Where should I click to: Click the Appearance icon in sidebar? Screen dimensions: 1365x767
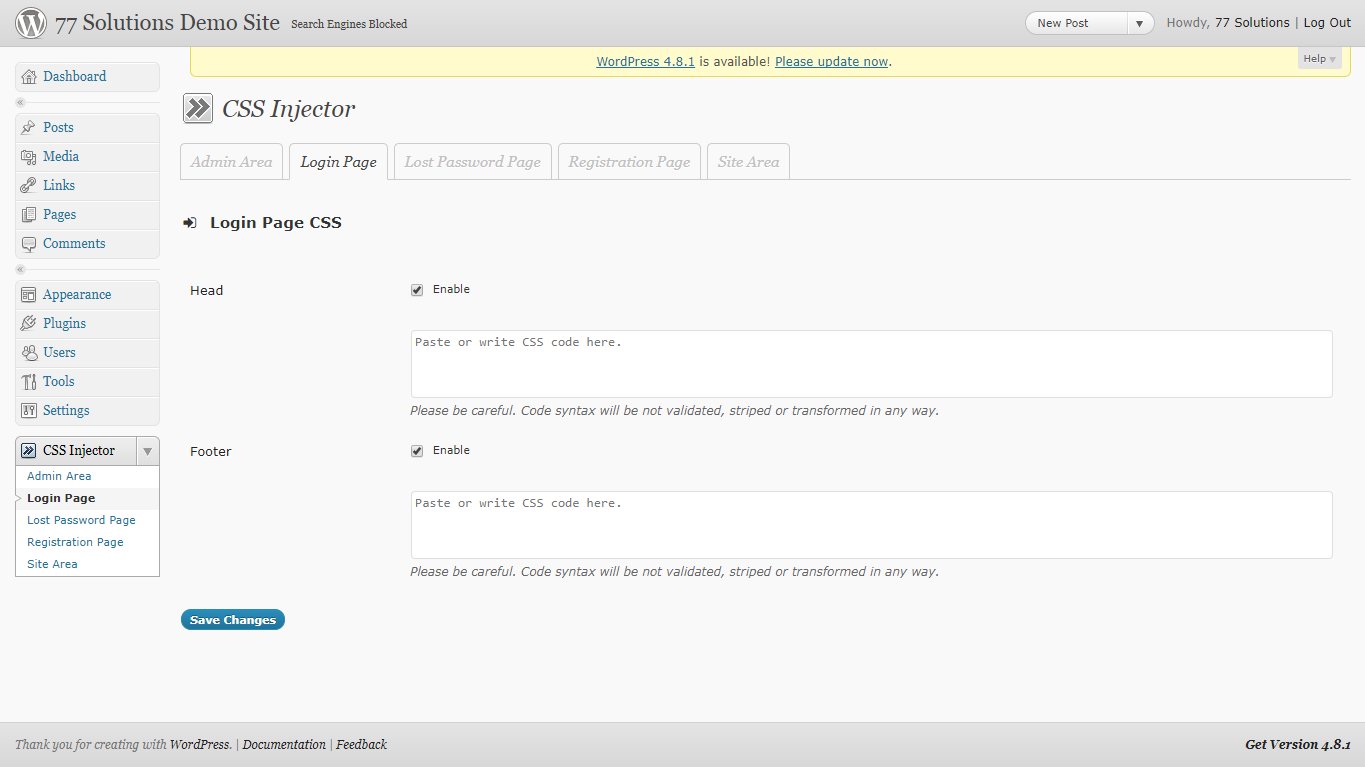tap(29, 295)
